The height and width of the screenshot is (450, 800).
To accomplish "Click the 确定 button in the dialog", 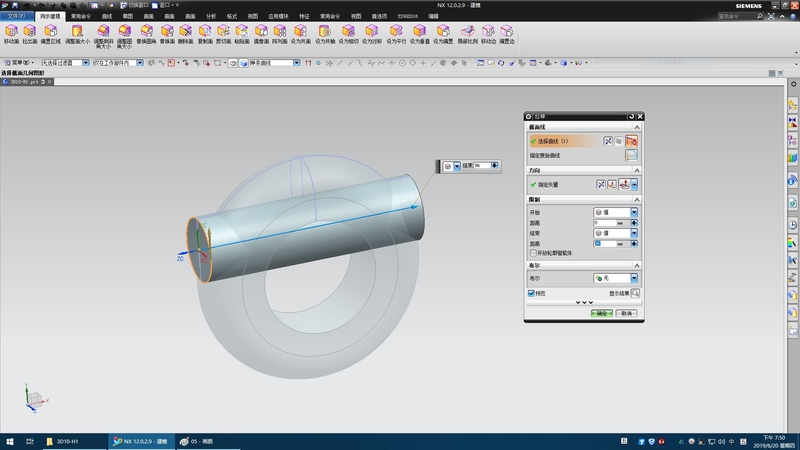I will [x=600, y=312].
